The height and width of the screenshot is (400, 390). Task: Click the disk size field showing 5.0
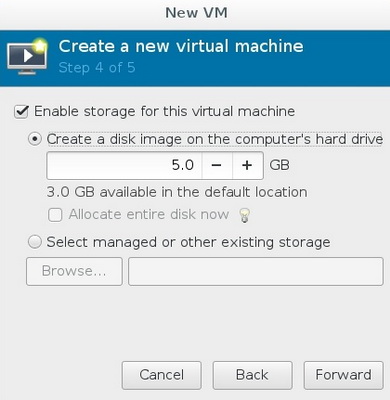pos(124,165)
